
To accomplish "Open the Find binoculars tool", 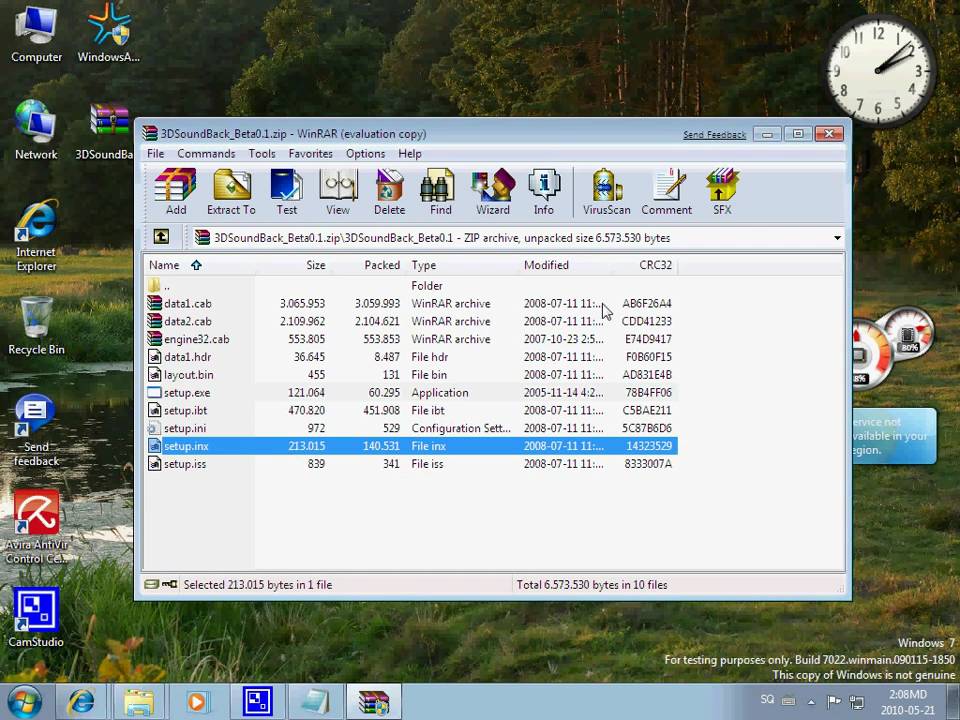I will click(440, 192).
